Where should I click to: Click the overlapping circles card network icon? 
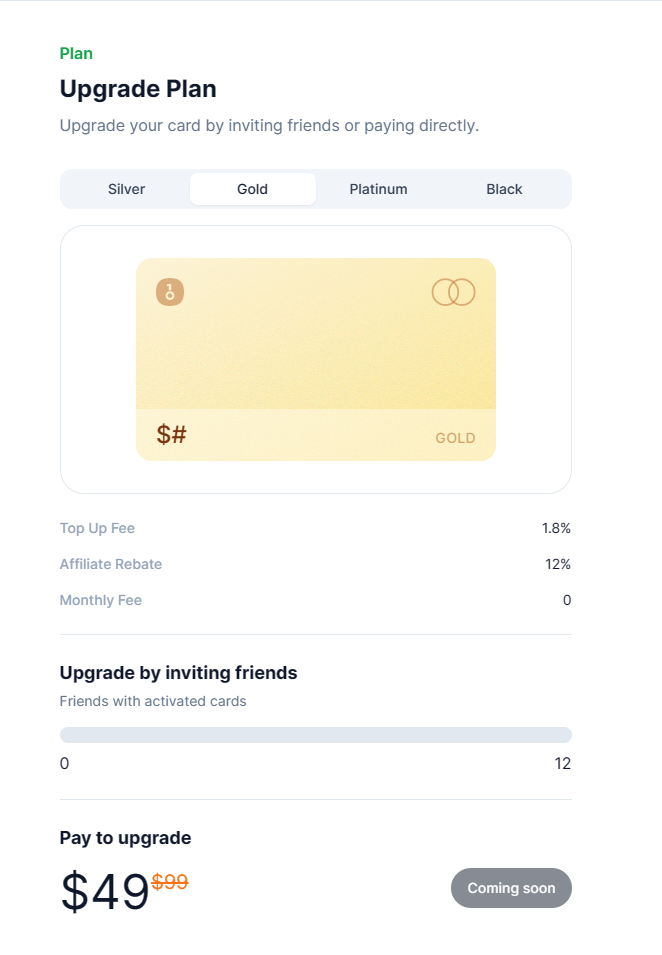453,292
